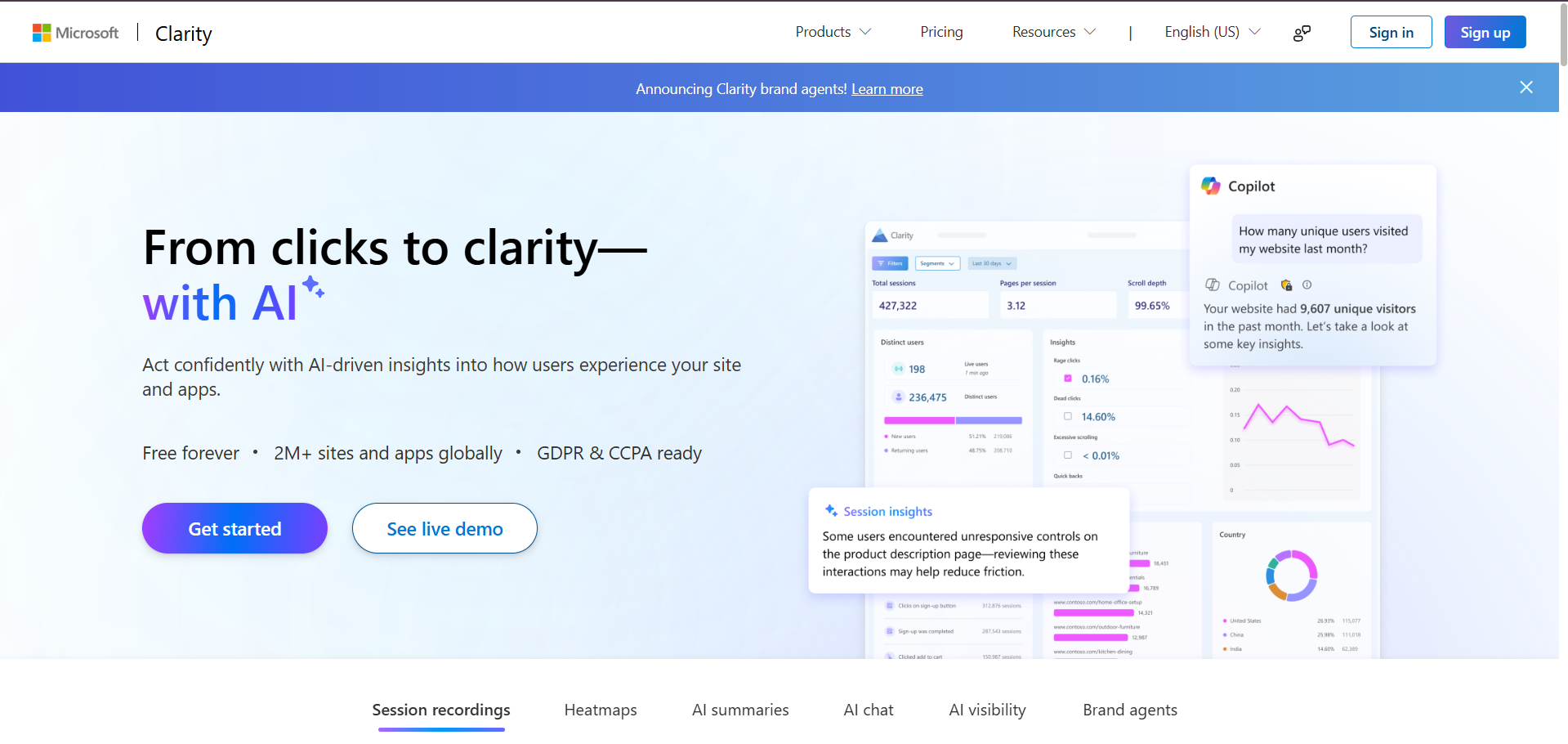Click the Copilot logo icon in chat card
1568x744 pixels.
tap(1211, 186)
